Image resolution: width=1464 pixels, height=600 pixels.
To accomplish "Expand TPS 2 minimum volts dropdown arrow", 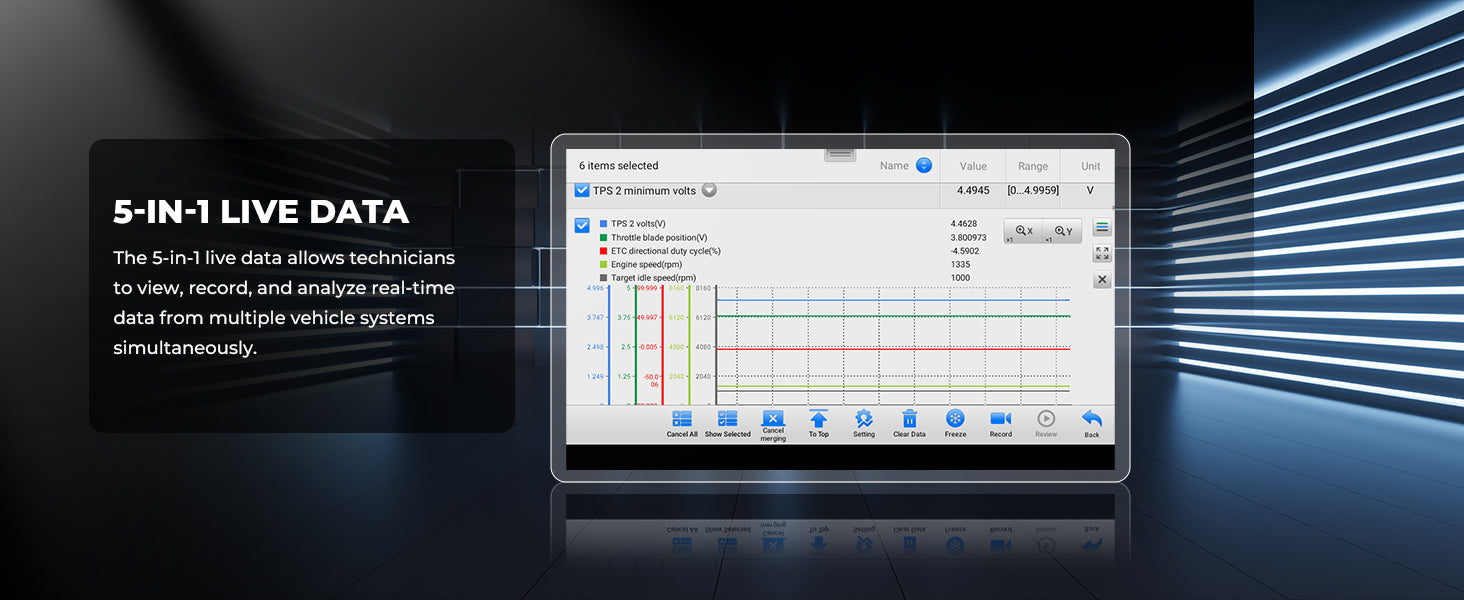I will click(x=709, y=190).
